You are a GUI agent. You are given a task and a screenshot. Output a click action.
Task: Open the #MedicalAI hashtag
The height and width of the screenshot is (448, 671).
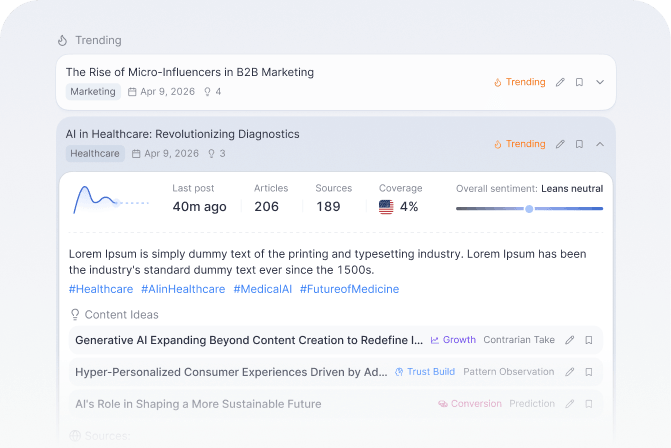(263, 289)
